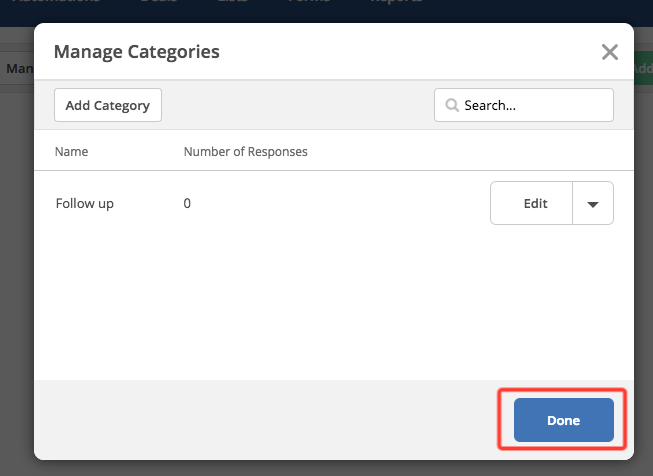The image size is (653, 476).
Task: Open the Deals menu in top navigation
Action: point(158,3)
